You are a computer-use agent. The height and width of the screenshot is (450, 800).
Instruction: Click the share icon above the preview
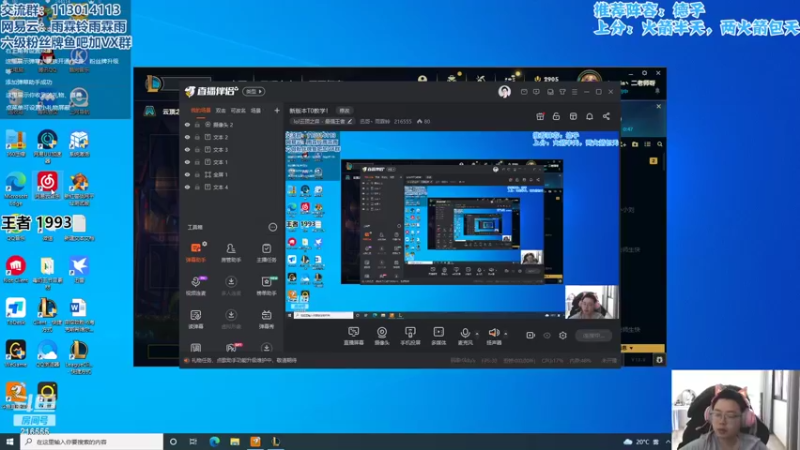pos(606,116)
